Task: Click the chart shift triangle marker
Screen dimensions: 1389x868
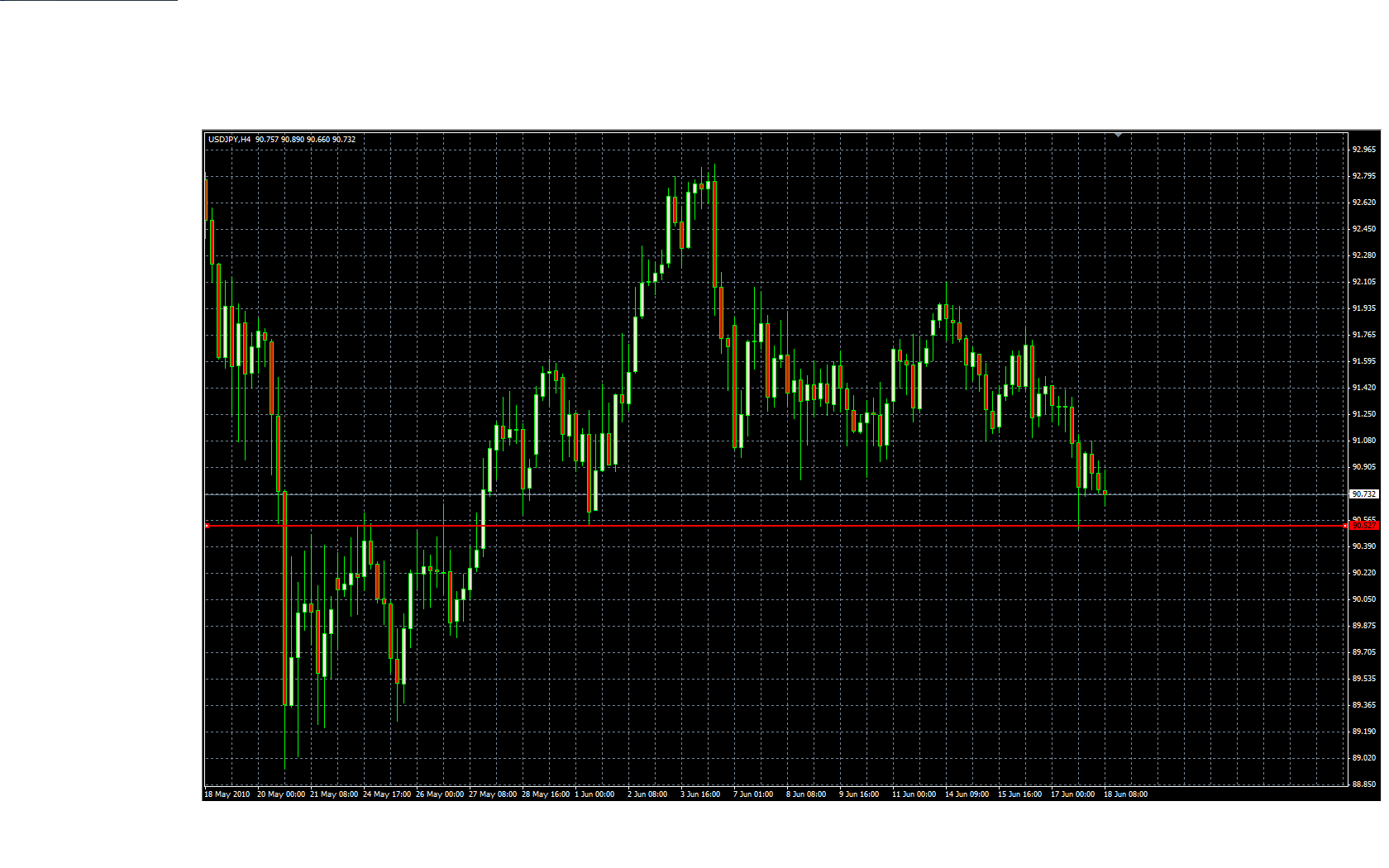Action: pyautogui.click(x=1118, y=134)
